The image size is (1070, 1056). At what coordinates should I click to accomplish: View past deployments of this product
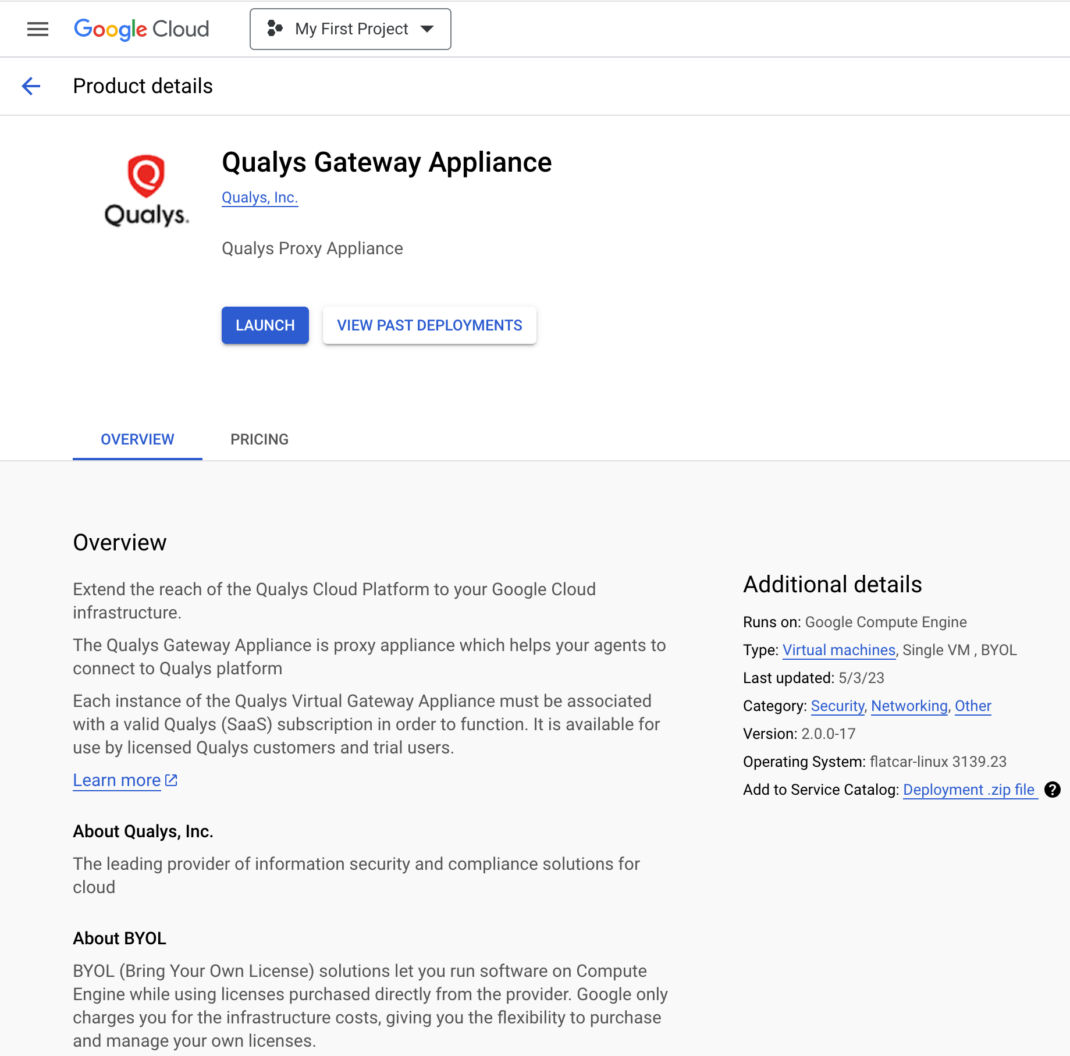pos(429,324)
